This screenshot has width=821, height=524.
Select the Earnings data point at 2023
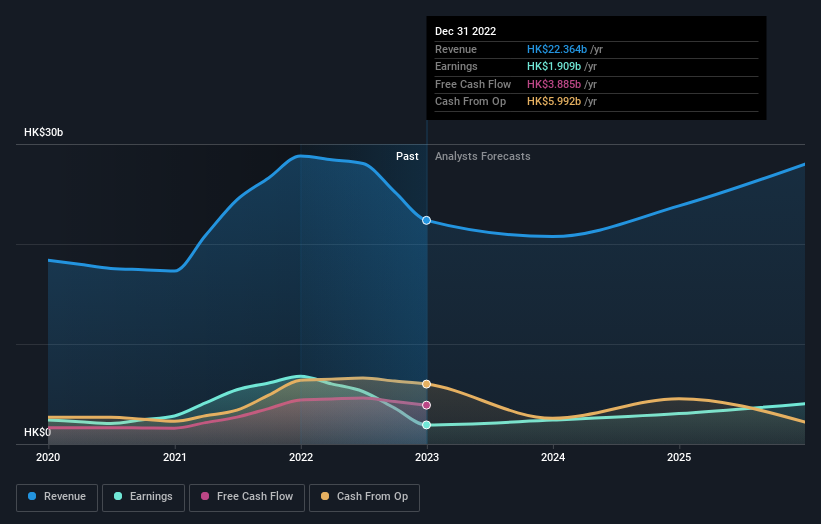tap(427, 425)
